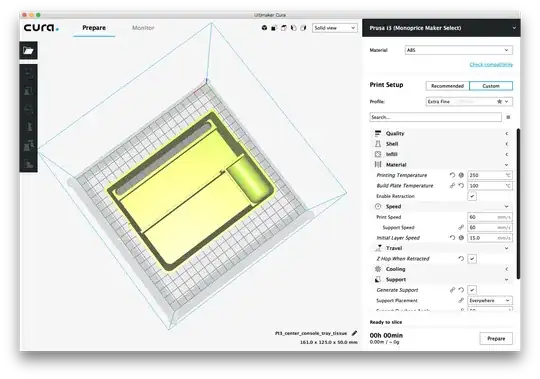The height and width of the screenshot is (379, 540).
Task: Click link icon beside Generate Support
Action: (x=452, y=290)
